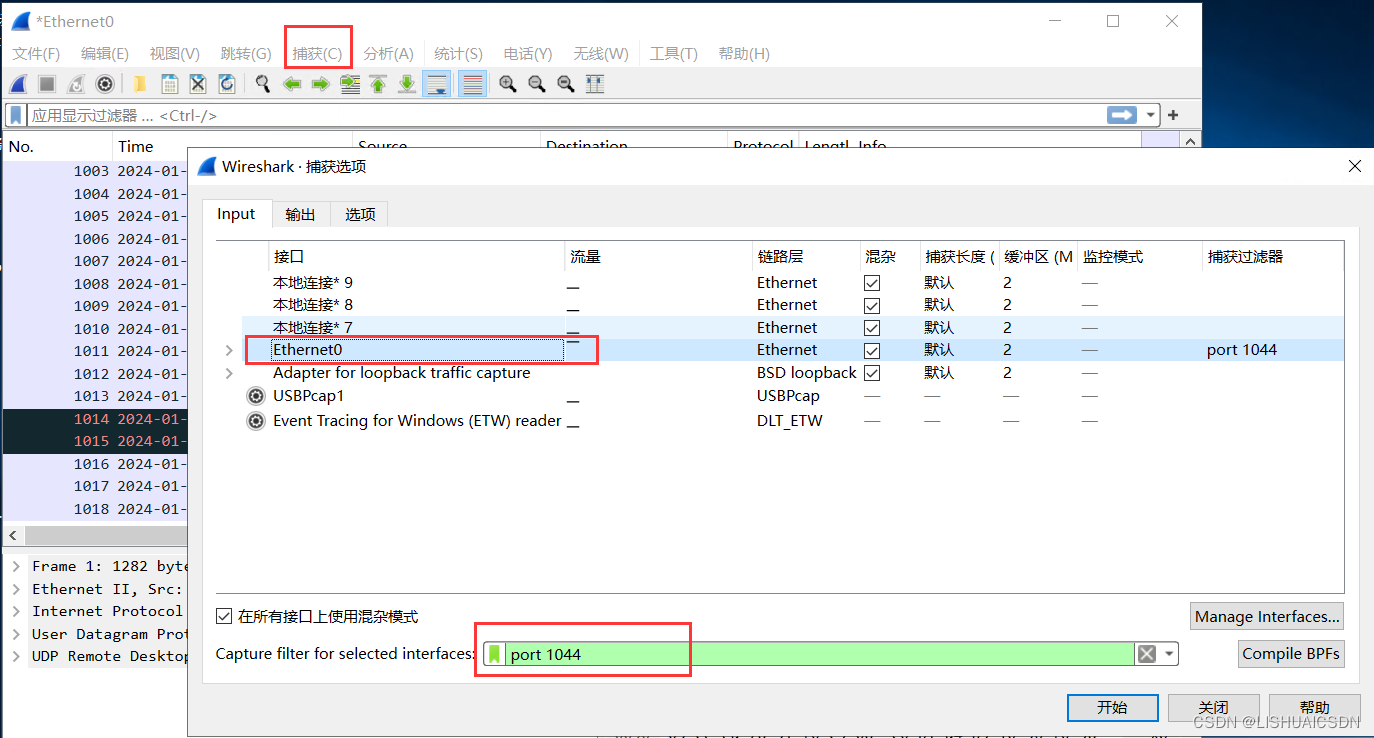Expand the Ethernet II detail tree
The image size is (1374, 738).
16,589
